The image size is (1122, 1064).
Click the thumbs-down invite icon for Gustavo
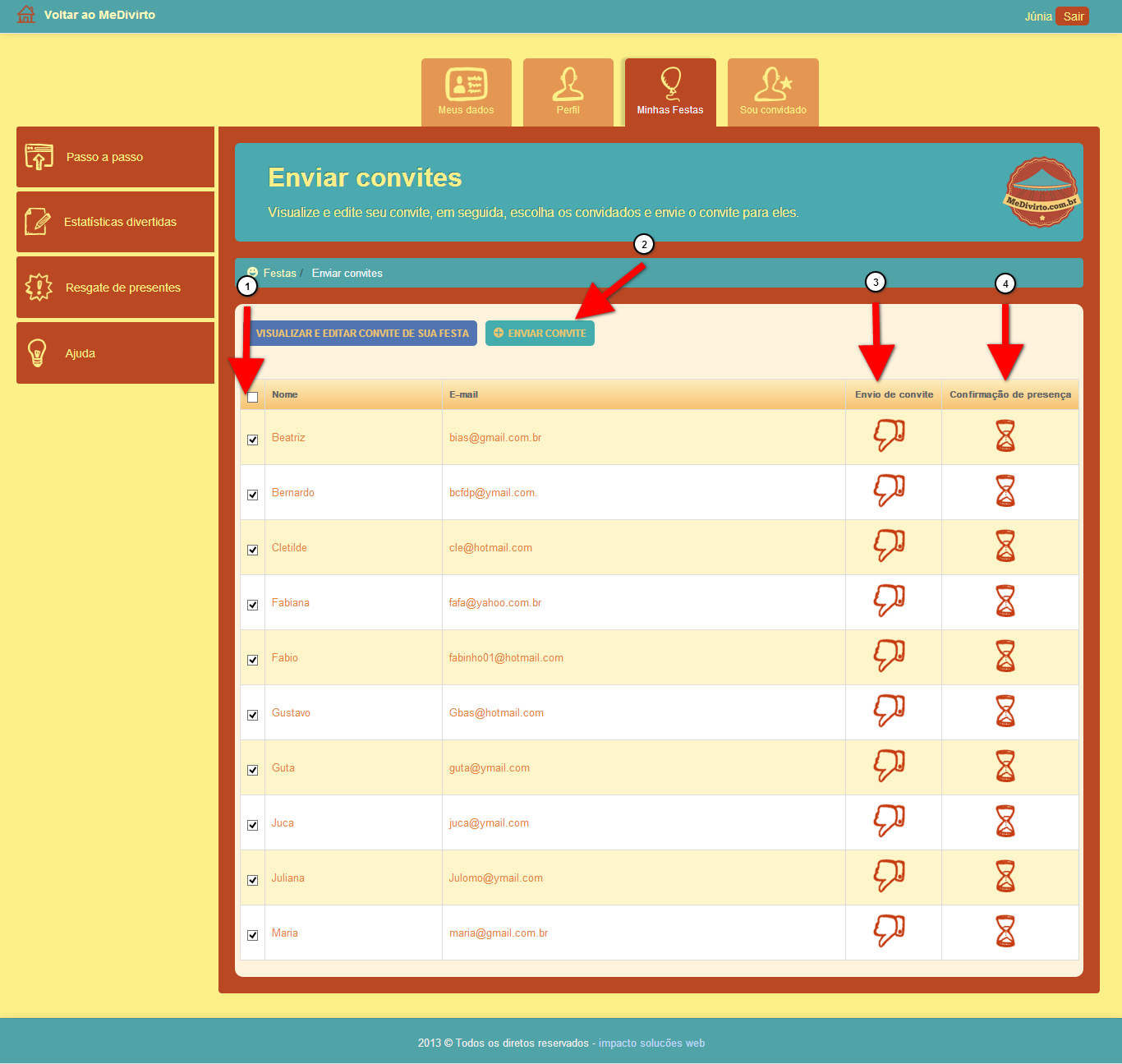pyautogui.click(x=889, y=711)
